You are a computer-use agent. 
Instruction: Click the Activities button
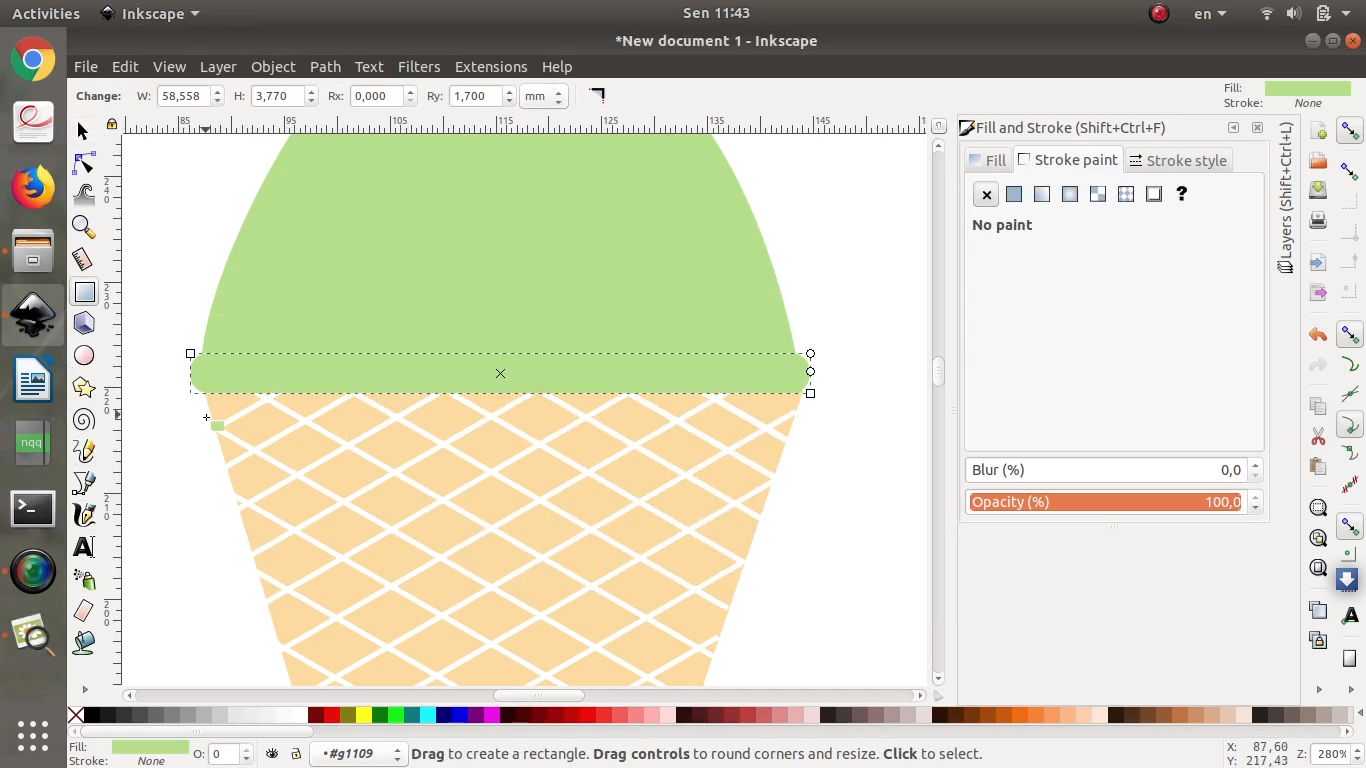(46, 13)
